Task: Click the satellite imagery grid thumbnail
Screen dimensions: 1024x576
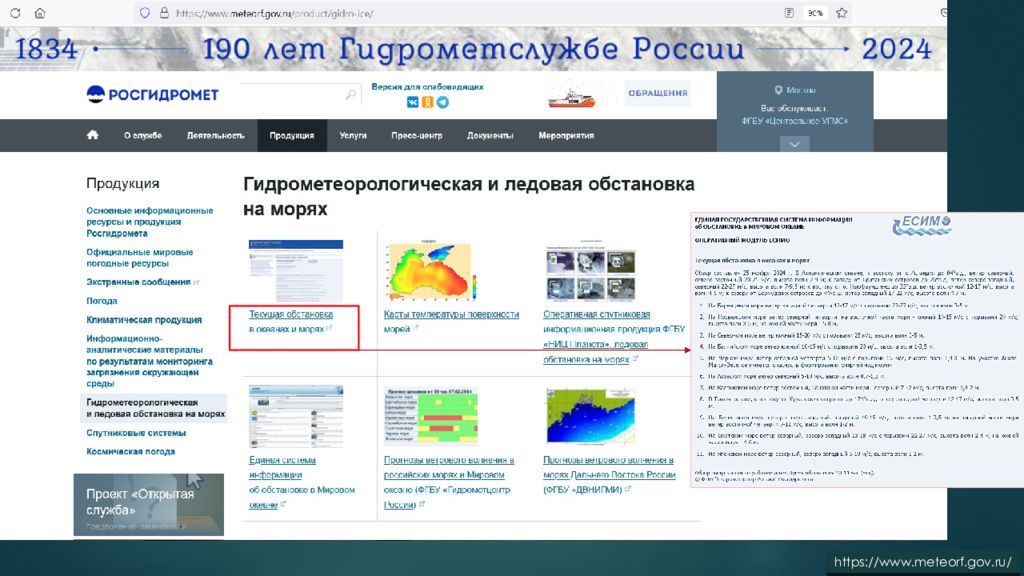Action: [590, 272]
